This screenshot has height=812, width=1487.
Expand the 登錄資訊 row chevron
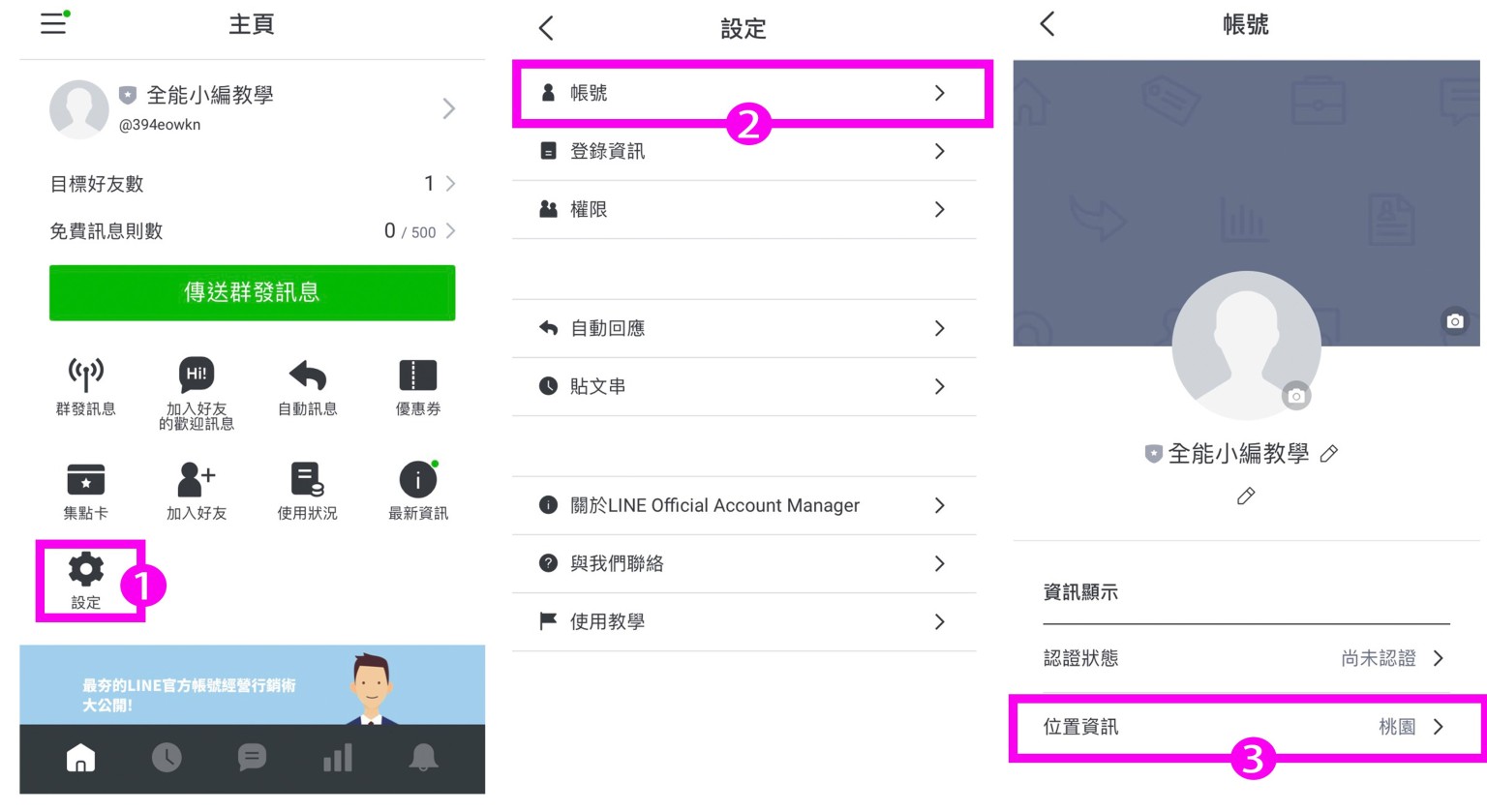click(x=939, y=151)
